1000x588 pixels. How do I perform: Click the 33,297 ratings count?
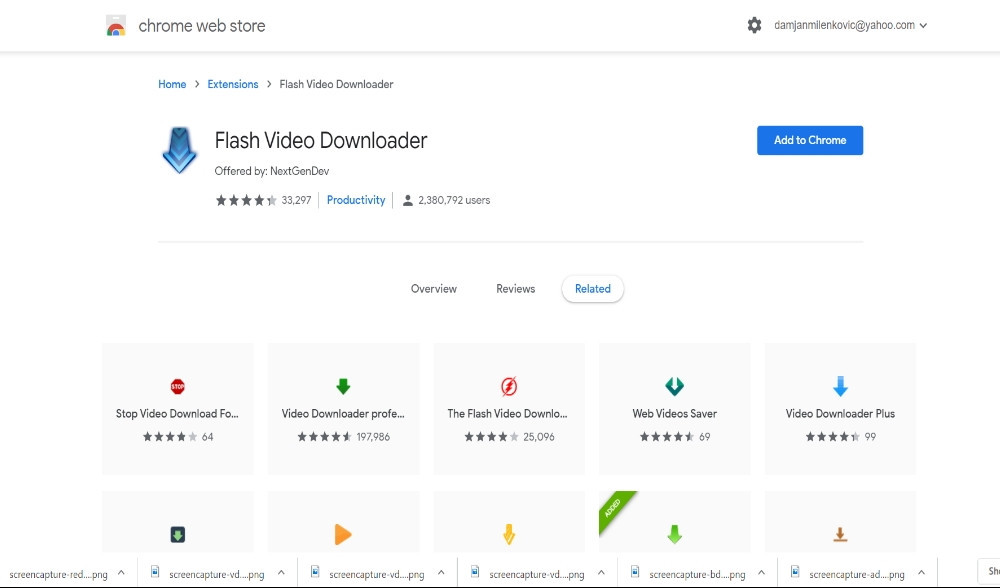[x=296, y=200]
